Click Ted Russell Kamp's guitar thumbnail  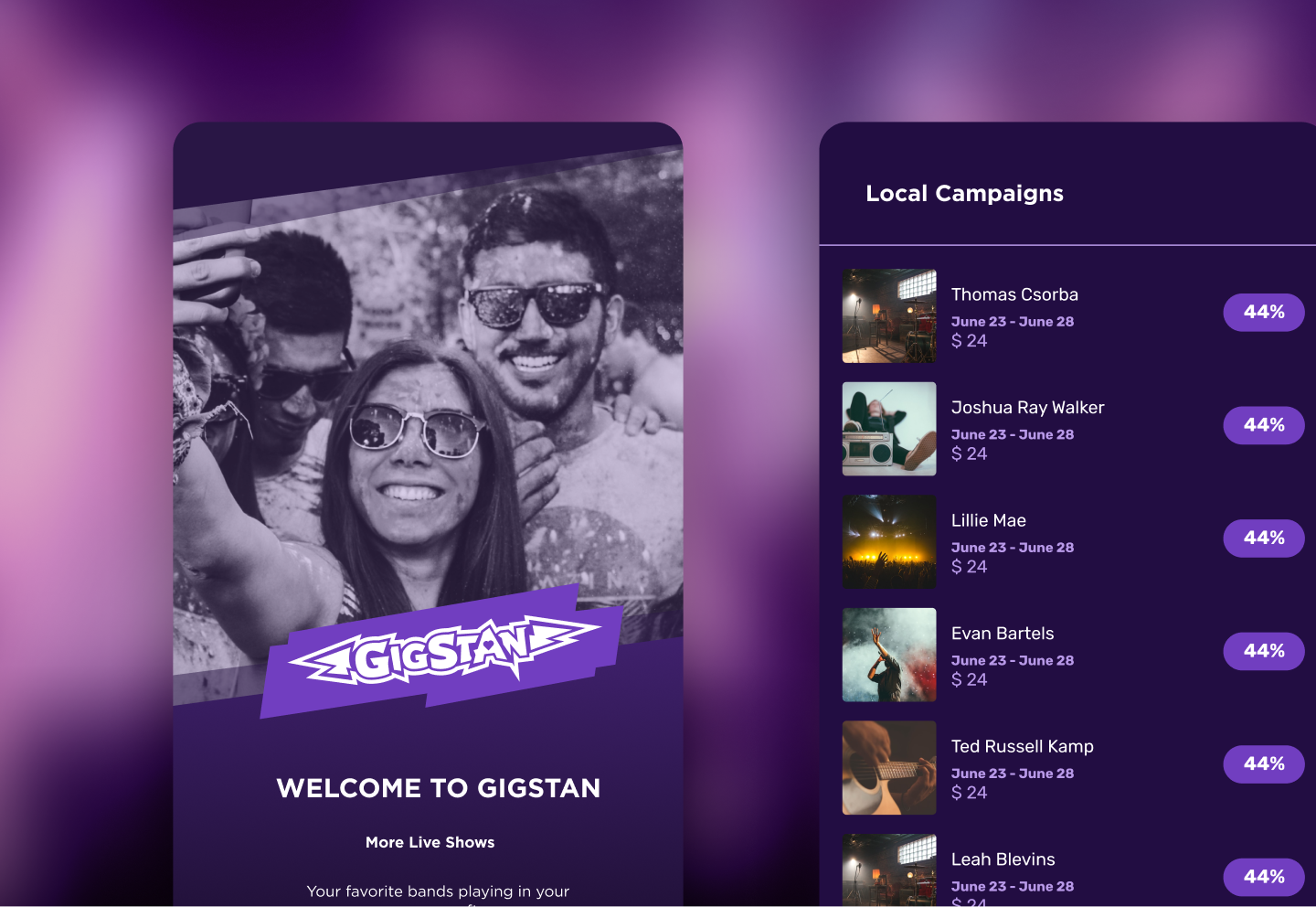[888, 767]
